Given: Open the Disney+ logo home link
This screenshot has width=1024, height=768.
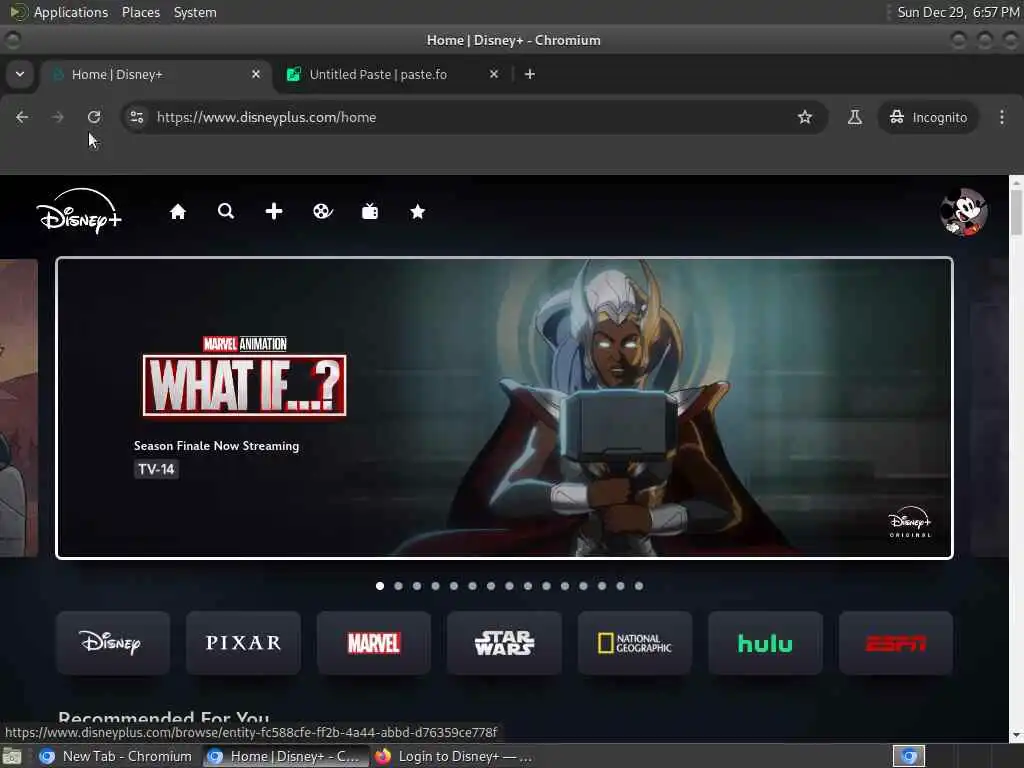Looking at the screenshot, I should [x=79, y=211].
